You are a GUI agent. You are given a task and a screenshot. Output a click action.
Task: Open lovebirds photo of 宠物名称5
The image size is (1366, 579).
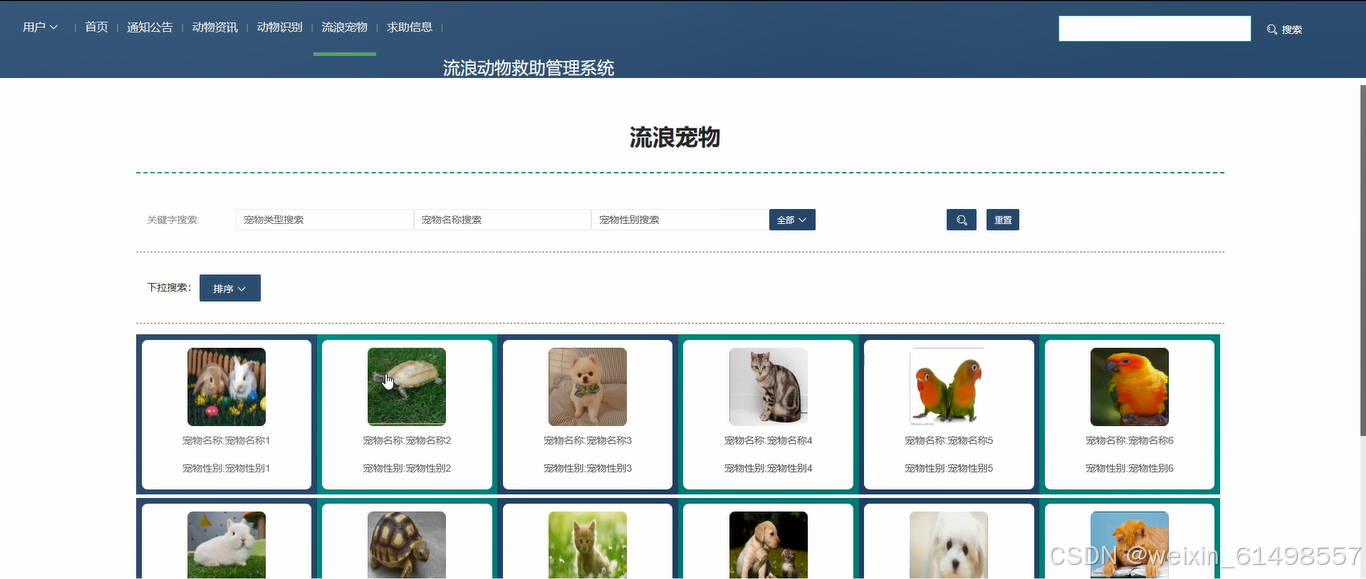pos(949,387)
